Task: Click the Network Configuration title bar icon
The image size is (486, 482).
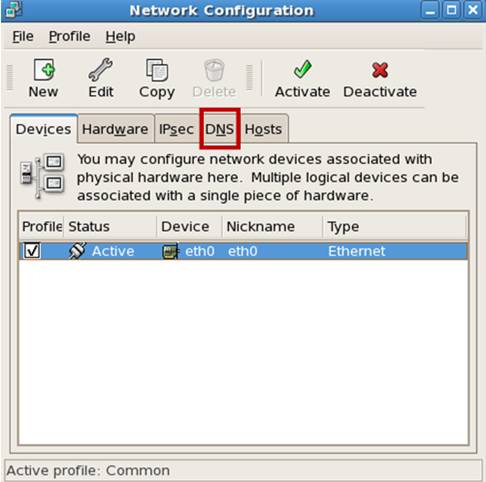Action: [x=14, y=10]
